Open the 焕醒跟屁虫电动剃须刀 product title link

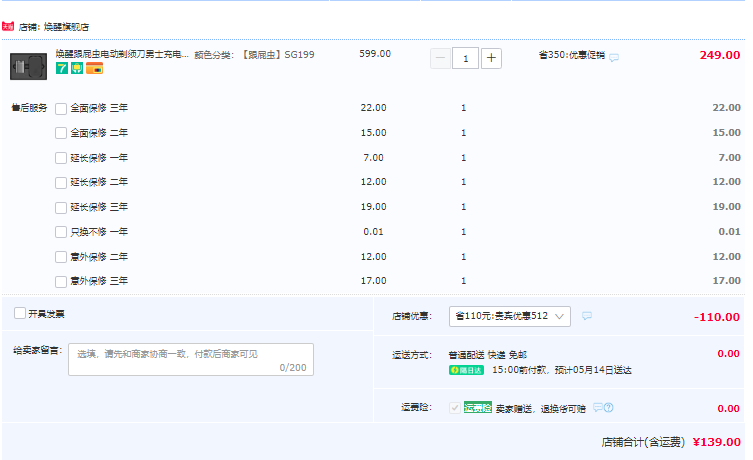click(x=122, y=54)
